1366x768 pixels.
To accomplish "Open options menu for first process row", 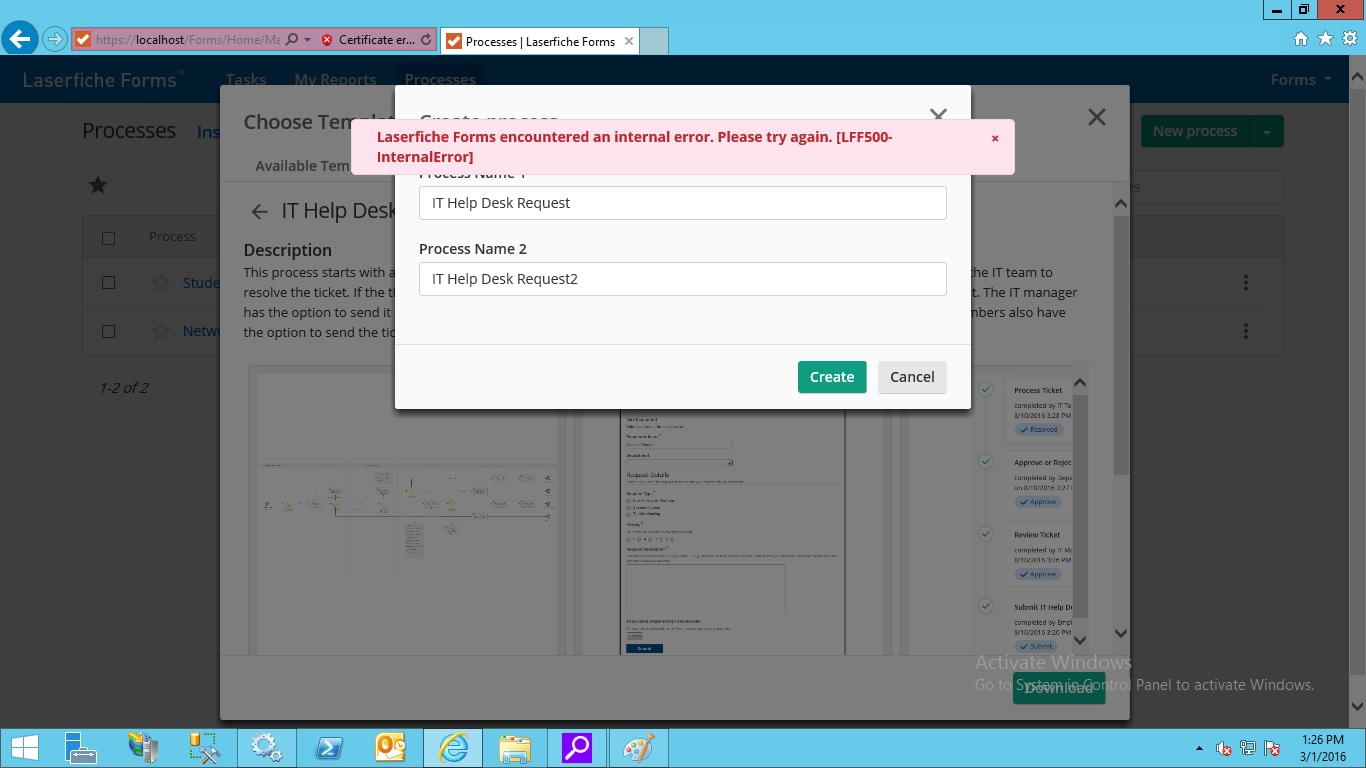I will pyautogui.click(x=1246, y=283).
